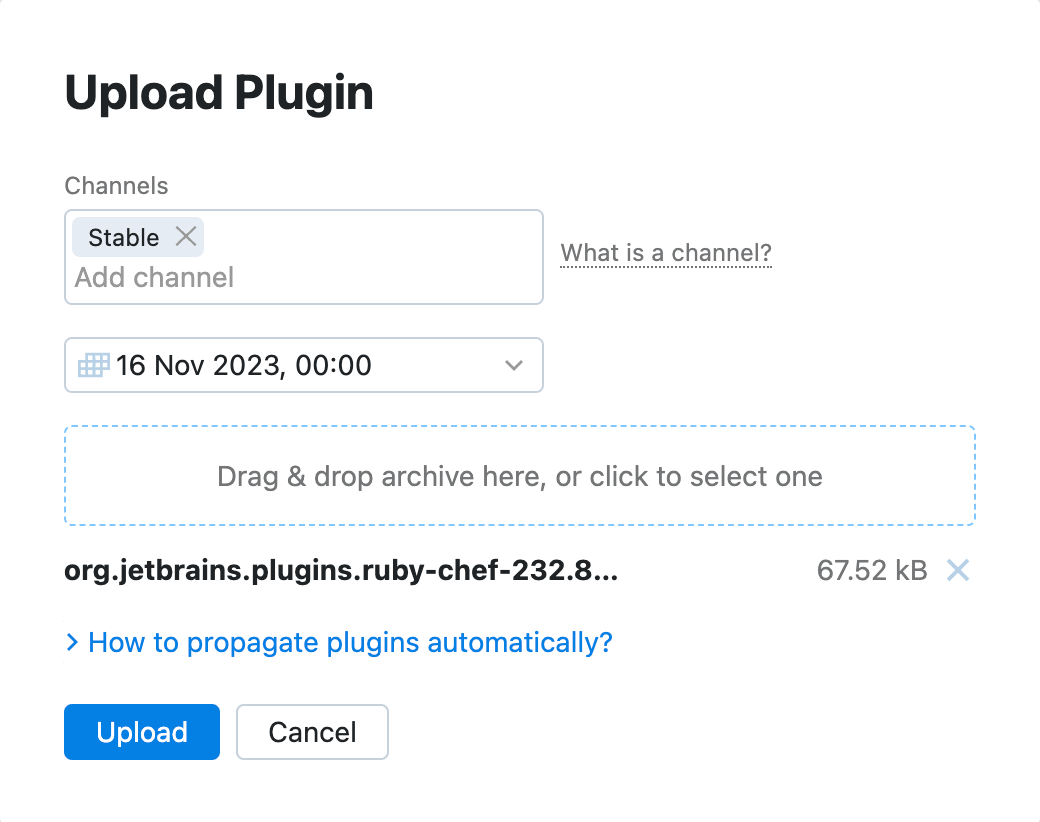This screenshot has width=1040, height=822.
Task: Click the Upload Plugin dialog title
Action: tap(219, 92)
